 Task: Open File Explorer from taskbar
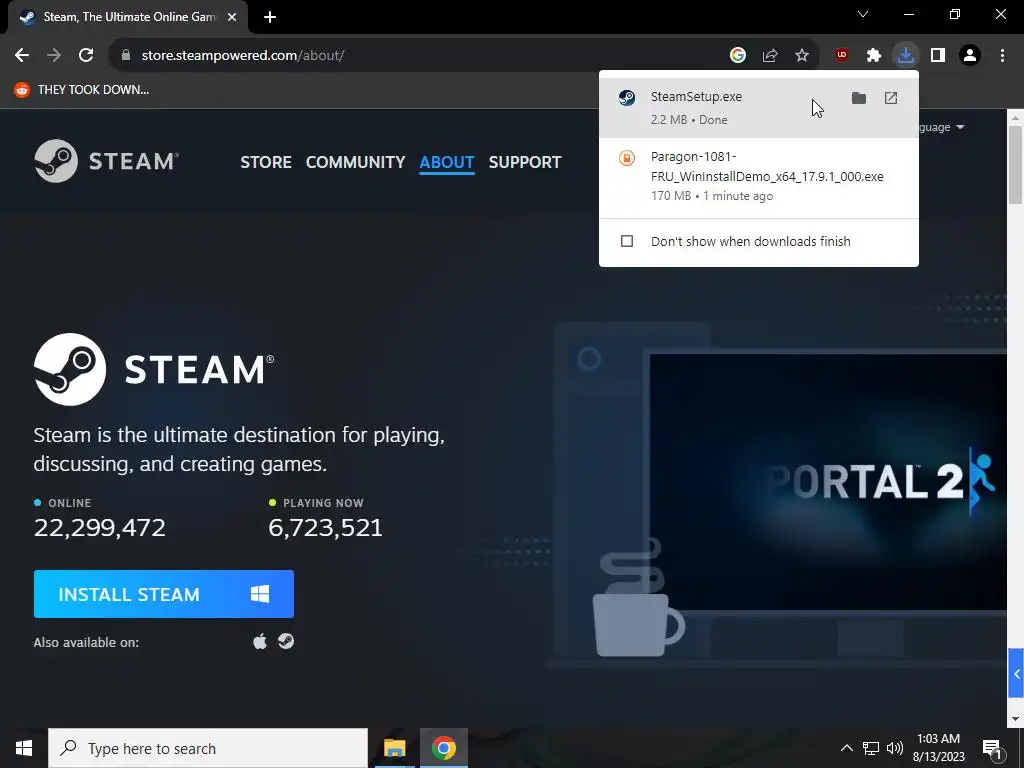[x=394, y=748]
